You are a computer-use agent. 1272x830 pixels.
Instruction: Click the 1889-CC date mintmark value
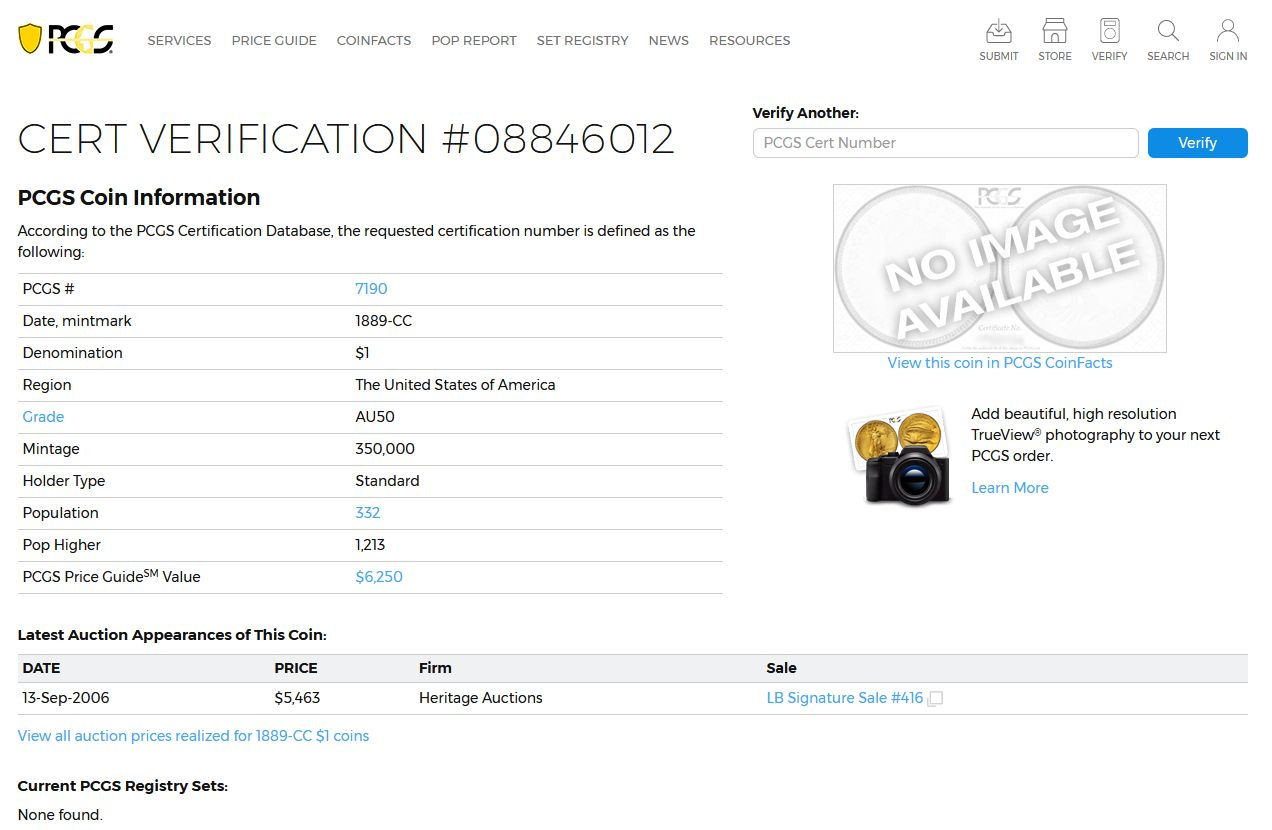pyautogui.click(x=383, y=321)
